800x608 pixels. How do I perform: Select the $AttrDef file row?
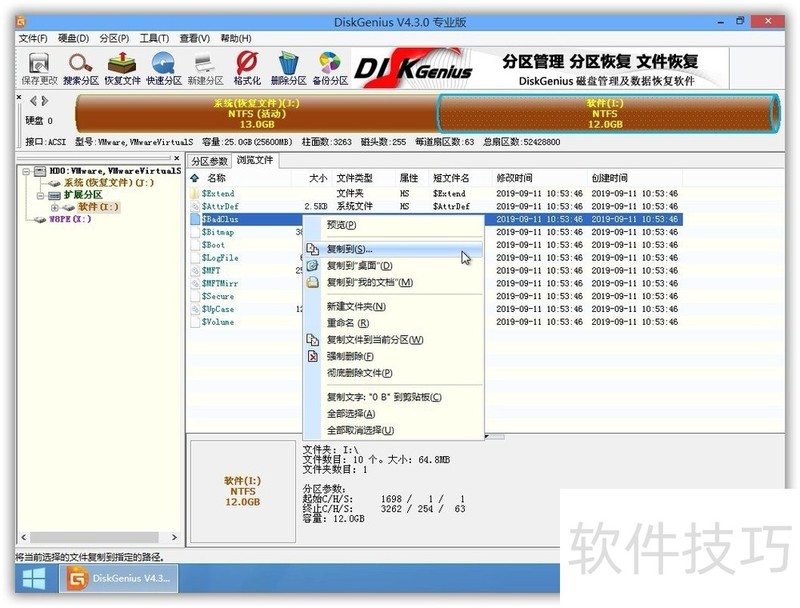click(436, 207)
